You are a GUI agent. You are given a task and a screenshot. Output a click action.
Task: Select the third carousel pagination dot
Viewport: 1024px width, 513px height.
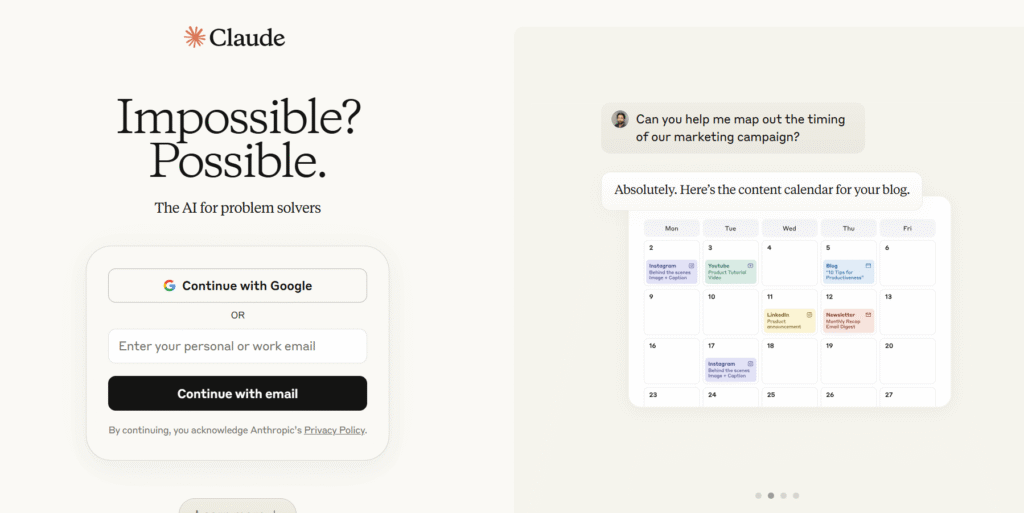(783, 495)
